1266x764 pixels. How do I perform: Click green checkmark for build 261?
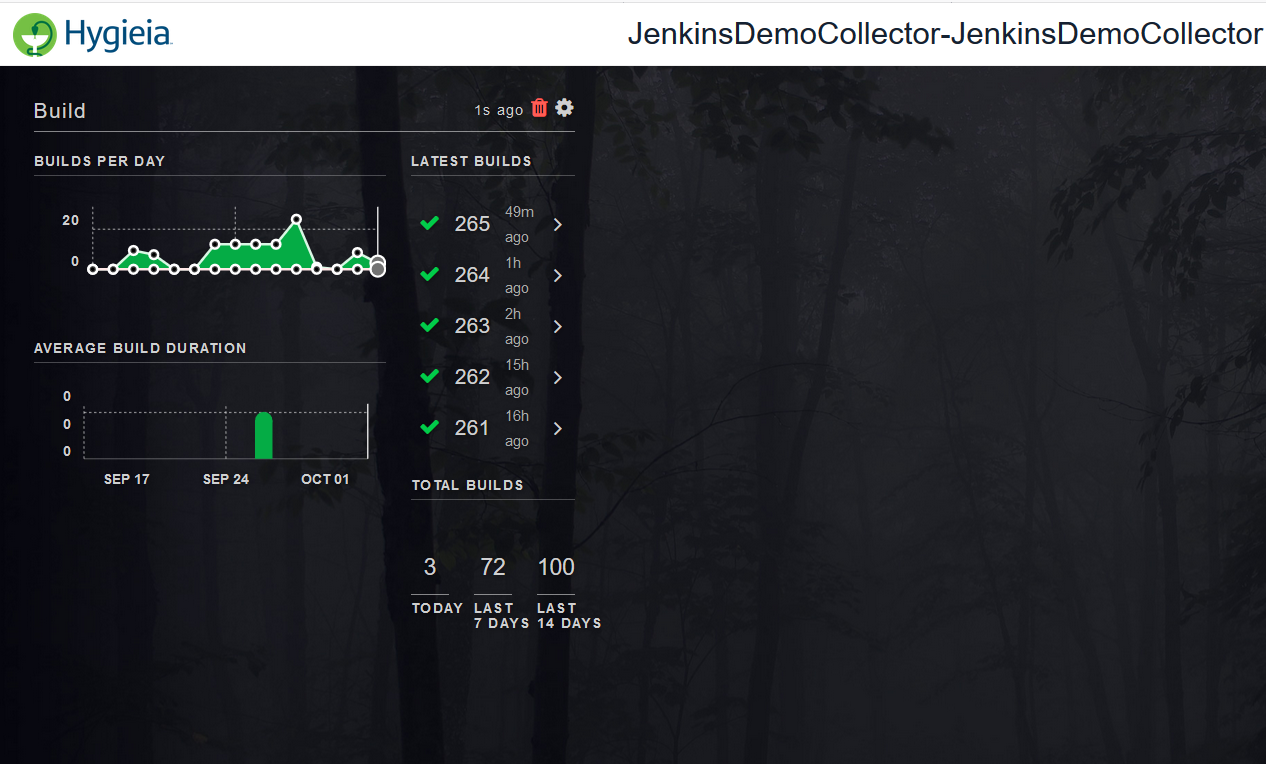click(x=430, y=427)
